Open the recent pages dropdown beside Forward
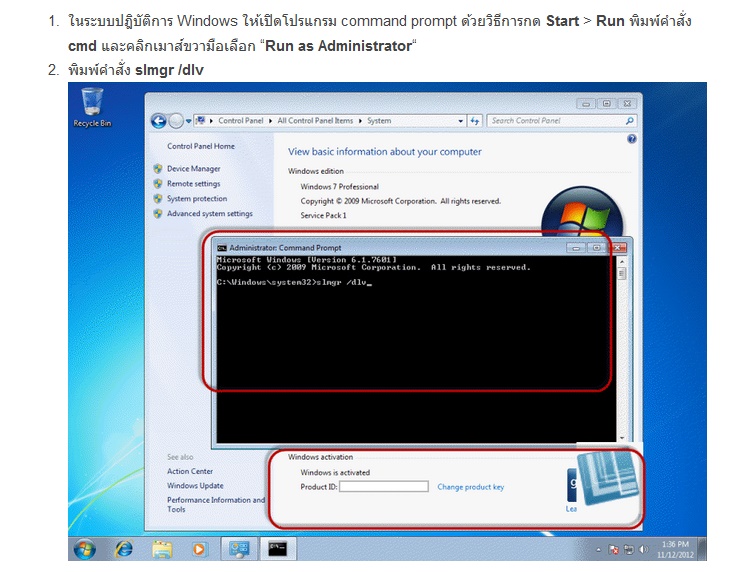741x572 pixels. (189, 121)
